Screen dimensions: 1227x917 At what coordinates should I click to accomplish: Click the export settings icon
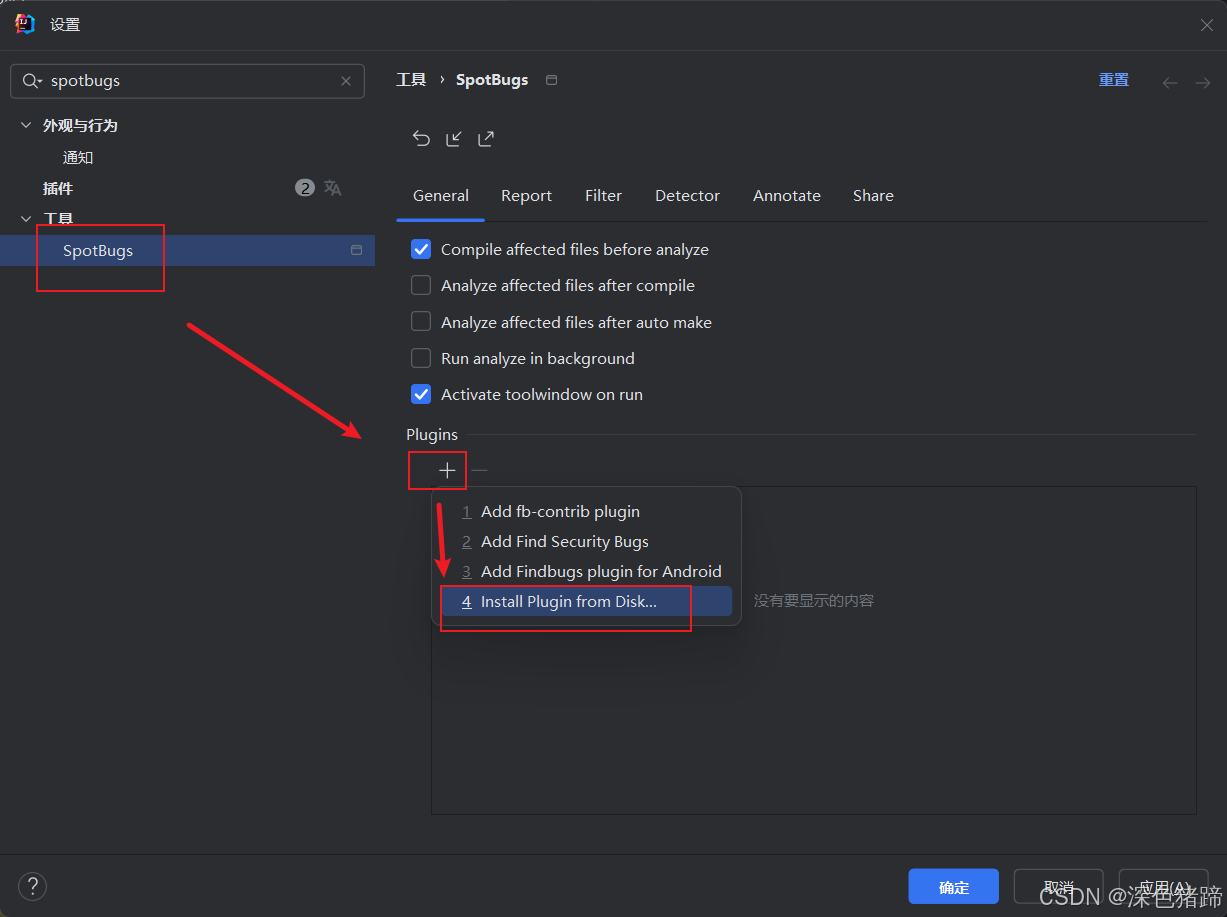pyautogui.click(x=486, y=139)
